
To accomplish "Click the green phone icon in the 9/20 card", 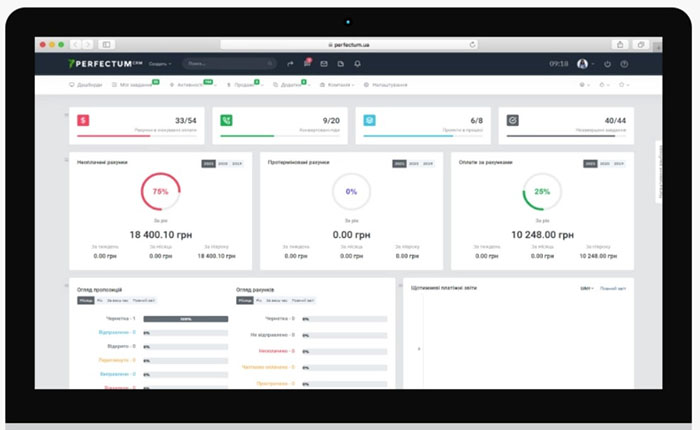I will [226, 120].
